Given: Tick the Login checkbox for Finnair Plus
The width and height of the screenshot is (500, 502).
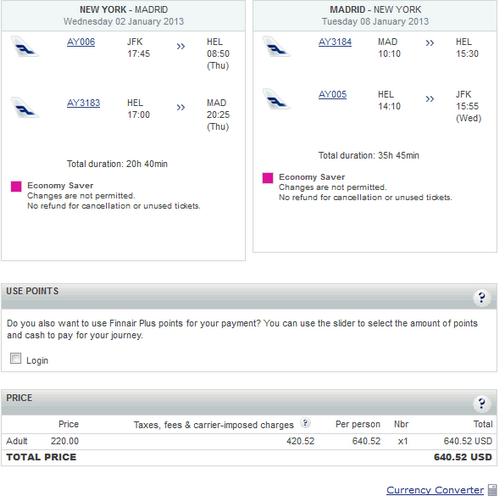Looking at the screenshot, I should tap(16, 359).
